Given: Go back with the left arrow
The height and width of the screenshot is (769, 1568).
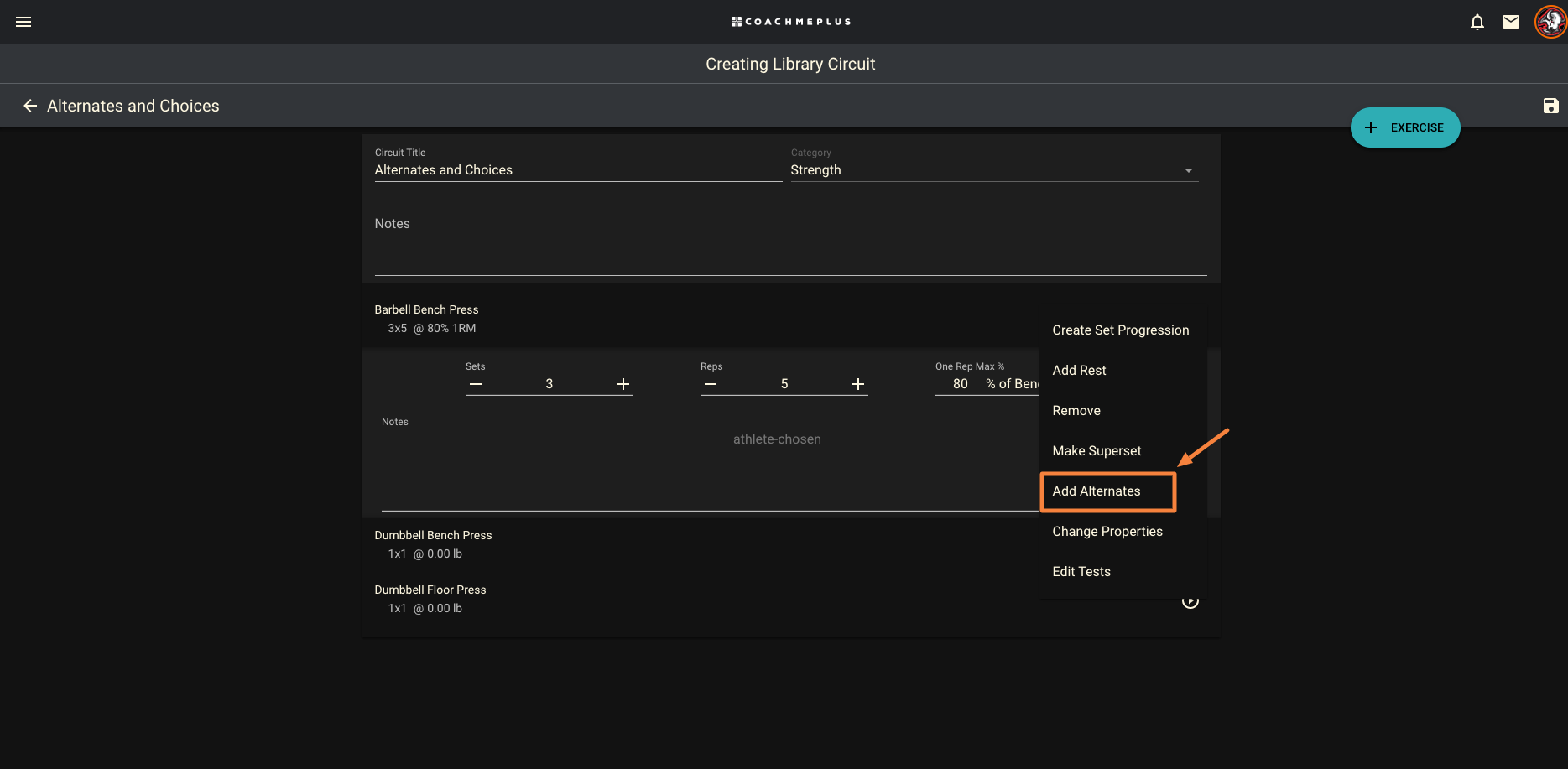Looking at the screenshot, I should 30,106.
